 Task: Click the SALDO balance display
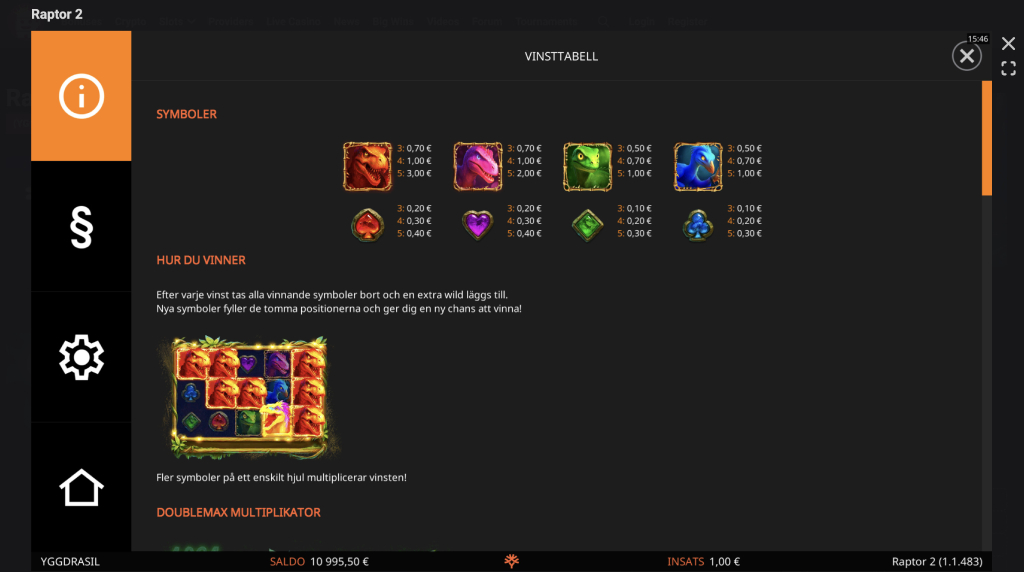click(x=319, y=562)
